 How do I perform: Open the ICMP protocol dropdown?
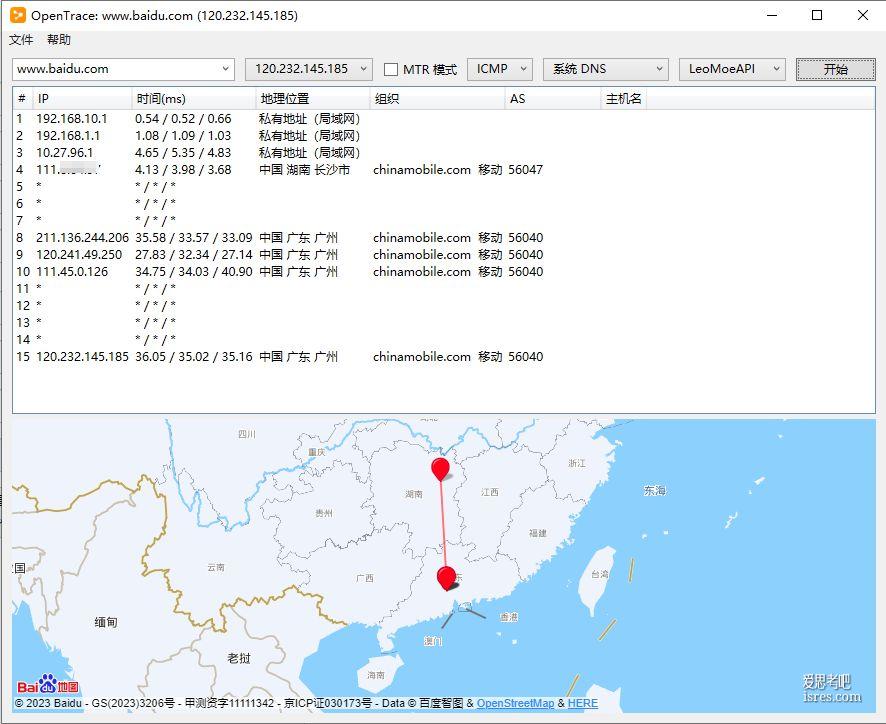[x=500, y=69]
